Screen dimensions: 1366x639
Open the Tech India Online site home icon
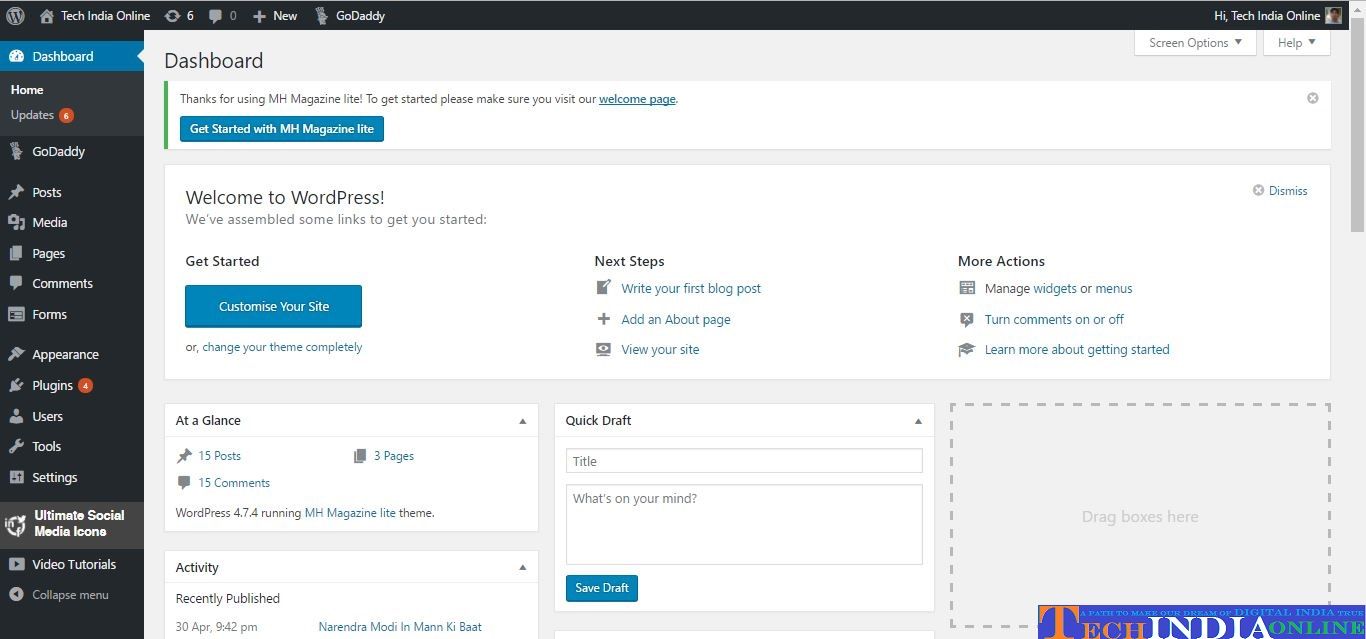tap(46, 16)
